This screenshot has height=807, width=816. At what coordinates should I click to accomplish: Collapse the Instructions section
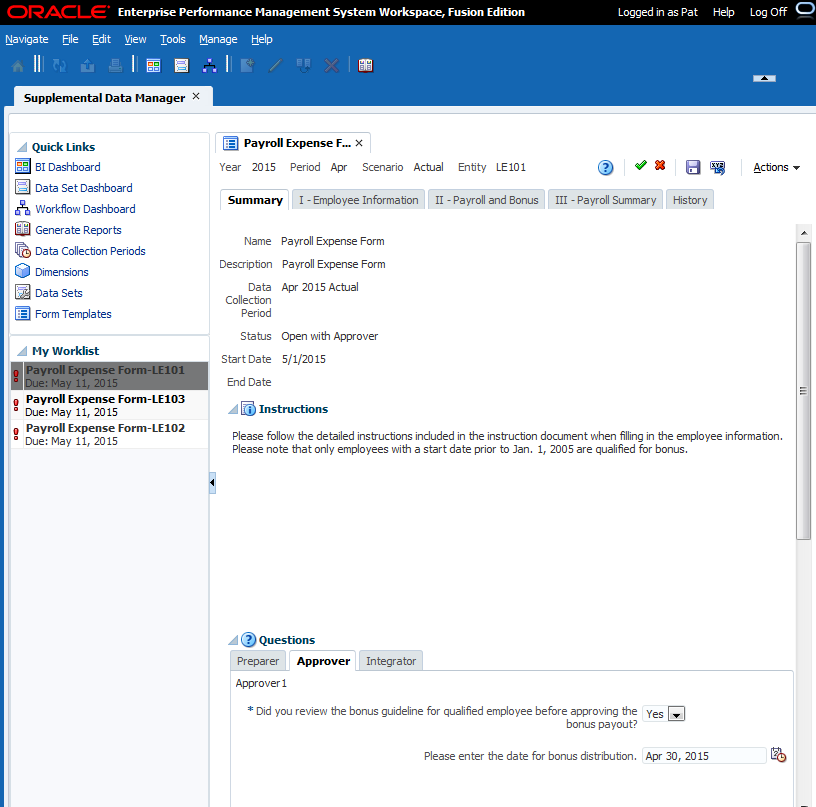pyautogui.click(x=233, y=409)
